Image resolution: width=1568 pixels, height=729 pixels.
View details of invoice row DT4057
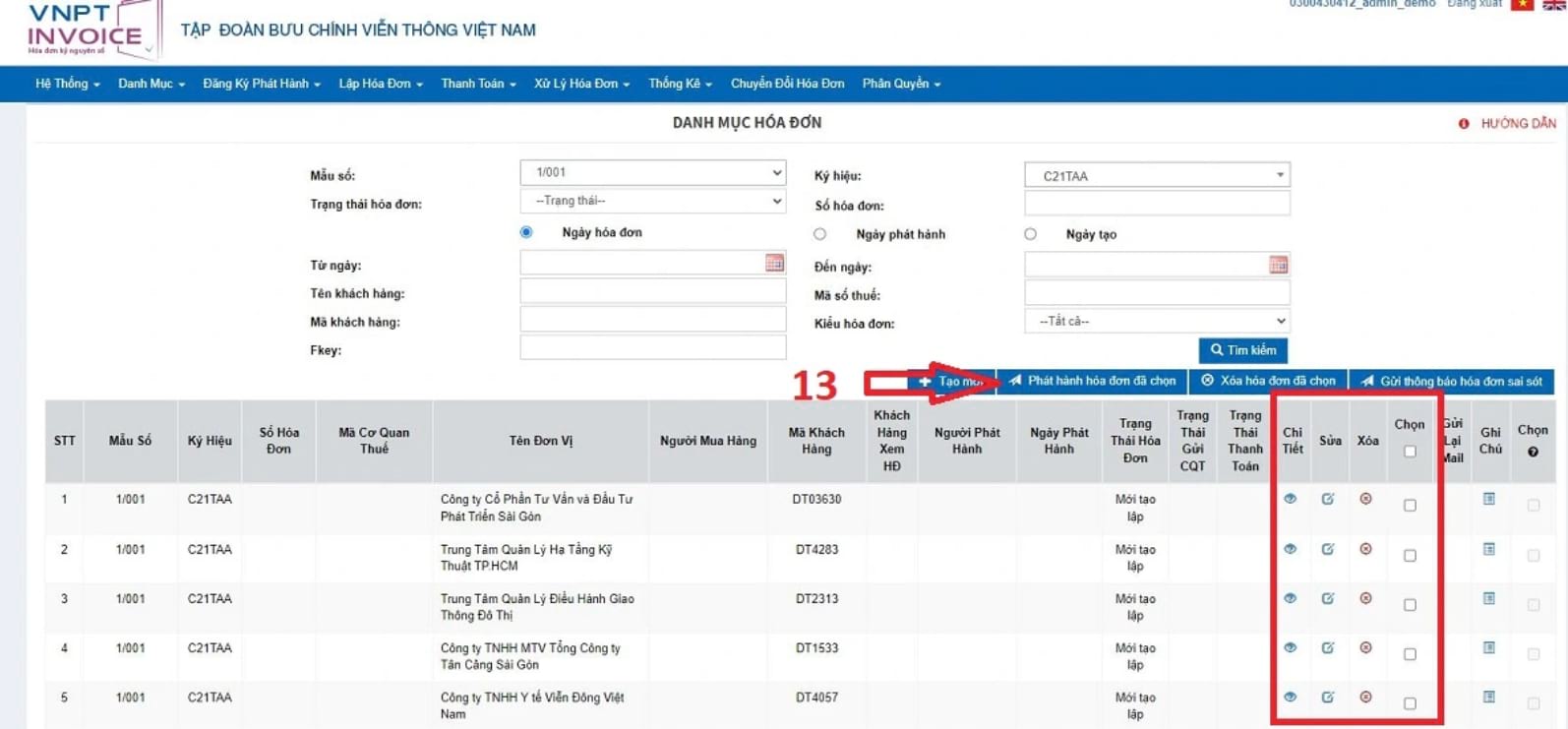point(1290,697)
